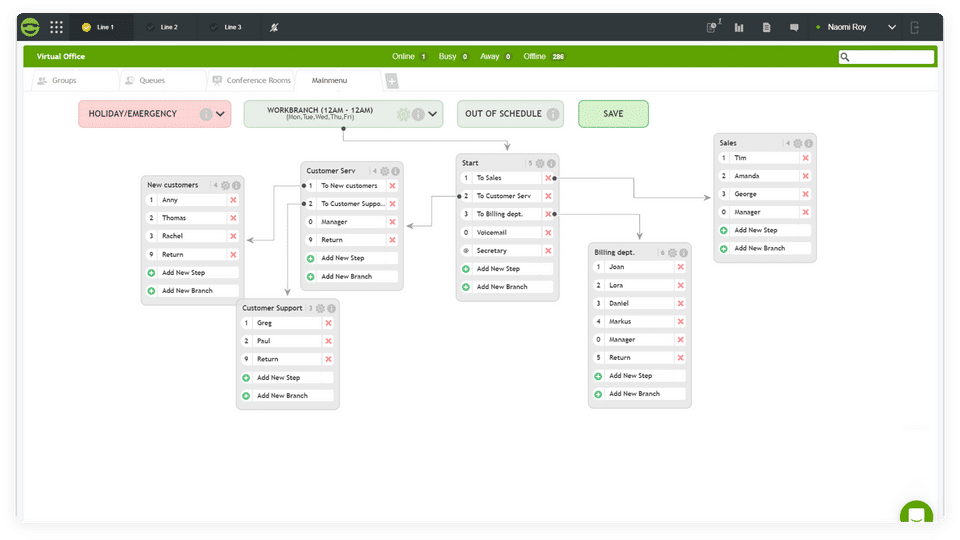The height and width of the screenshot is (540, 960).
Task: Switch to the Groups tab
Action: click(x=74, y=81)
